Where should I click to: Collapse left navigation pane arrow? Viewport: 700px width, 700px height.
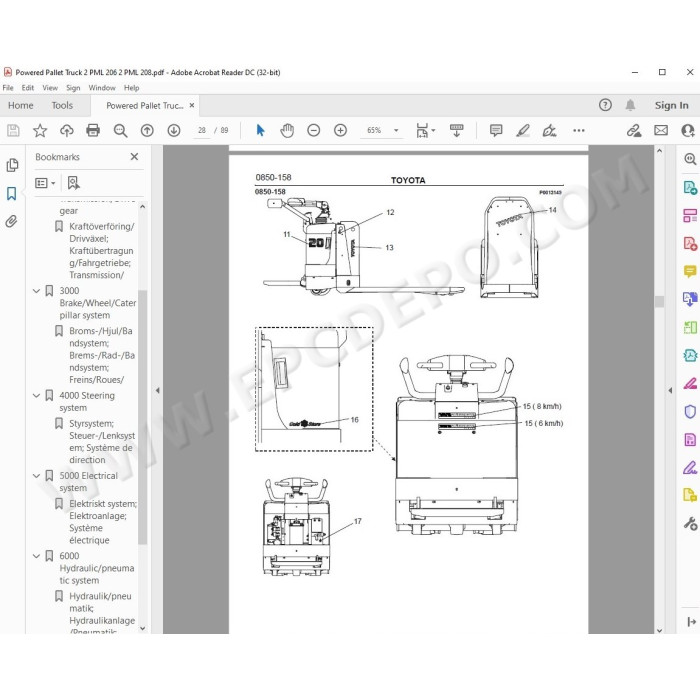[158, 390]
